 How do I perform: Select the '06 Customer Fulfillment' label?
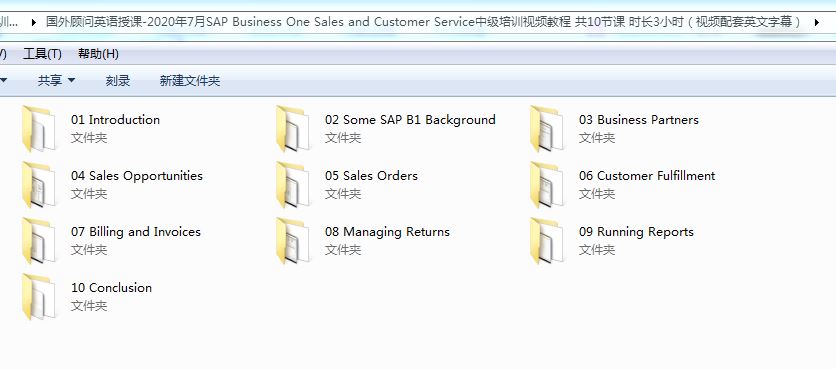(647, 176)
